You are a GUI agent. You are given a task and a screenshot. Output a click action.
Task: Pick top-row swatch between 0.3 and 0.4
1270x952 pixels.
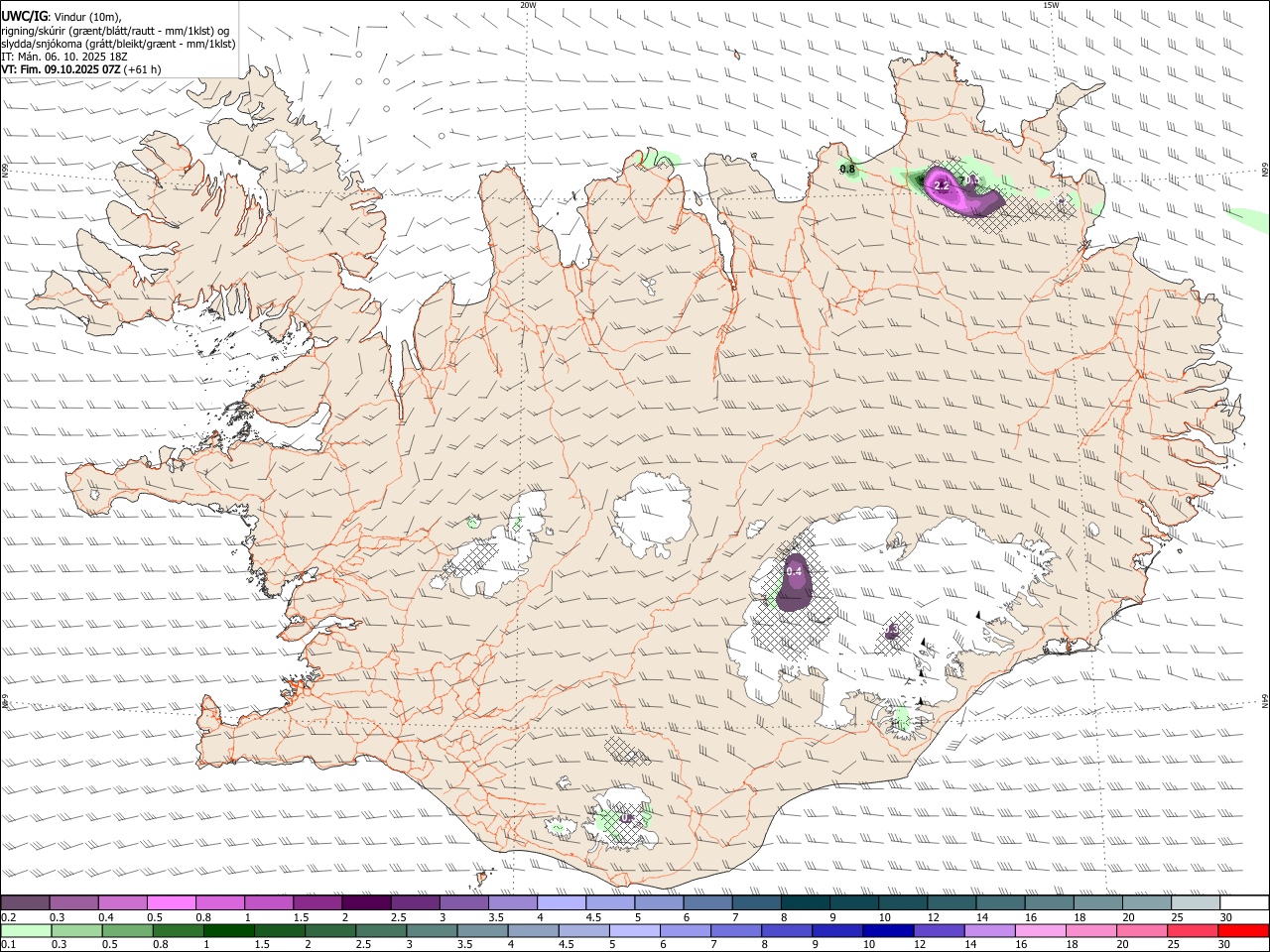point(74,903)
